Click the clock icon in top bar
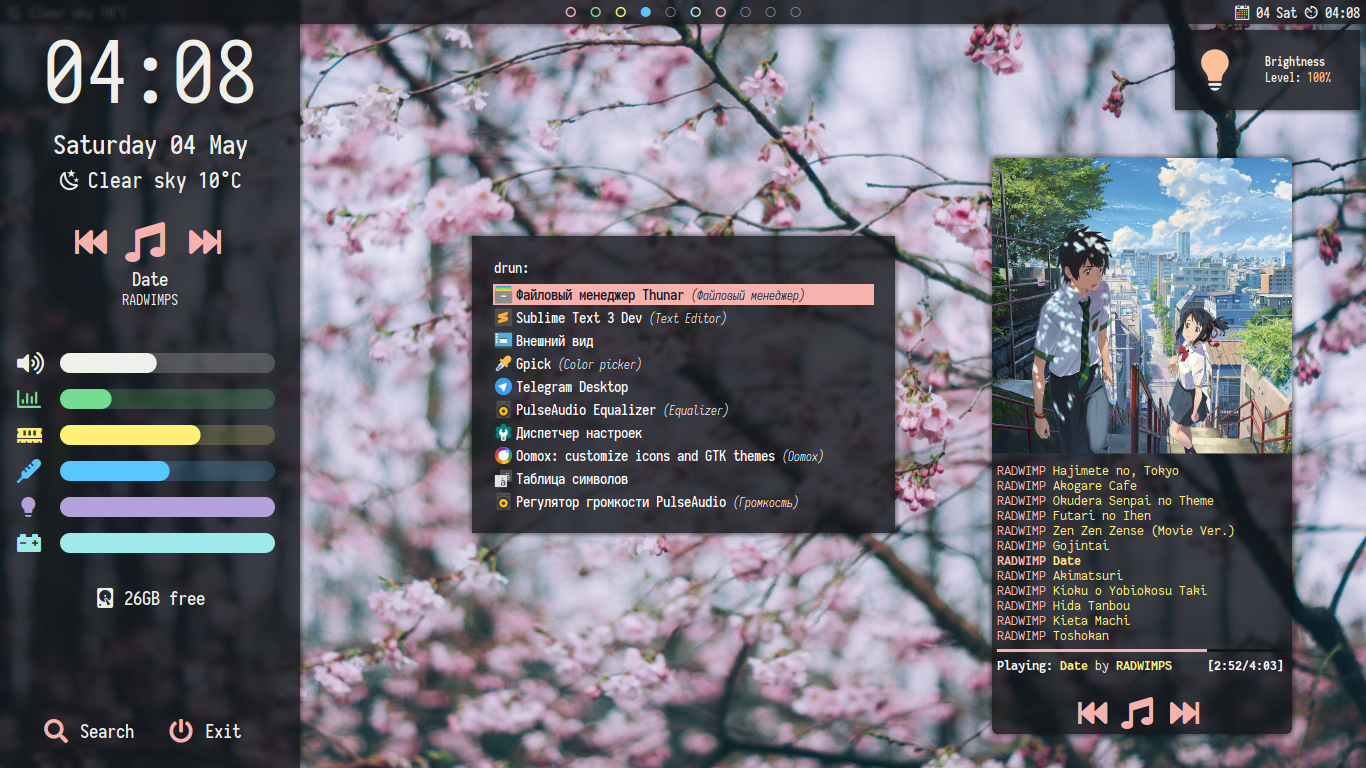The width and height of the screenshot is (1366, 768). click(x=1311, y=13)
